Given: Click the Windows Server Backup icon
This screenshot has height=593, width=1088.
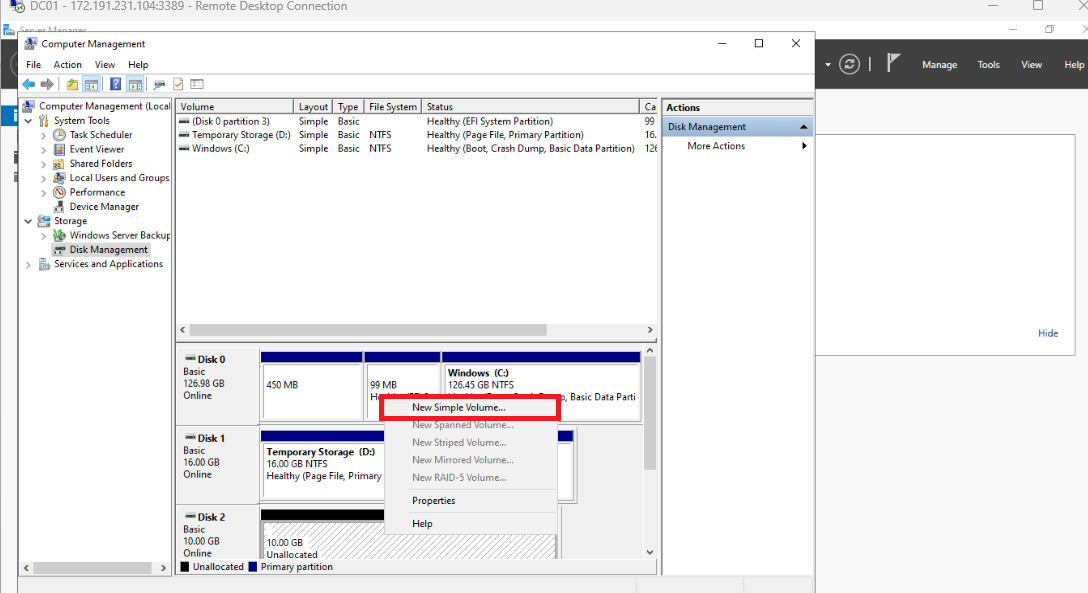Looking at the screenshot, I should (x=60, y=235).
